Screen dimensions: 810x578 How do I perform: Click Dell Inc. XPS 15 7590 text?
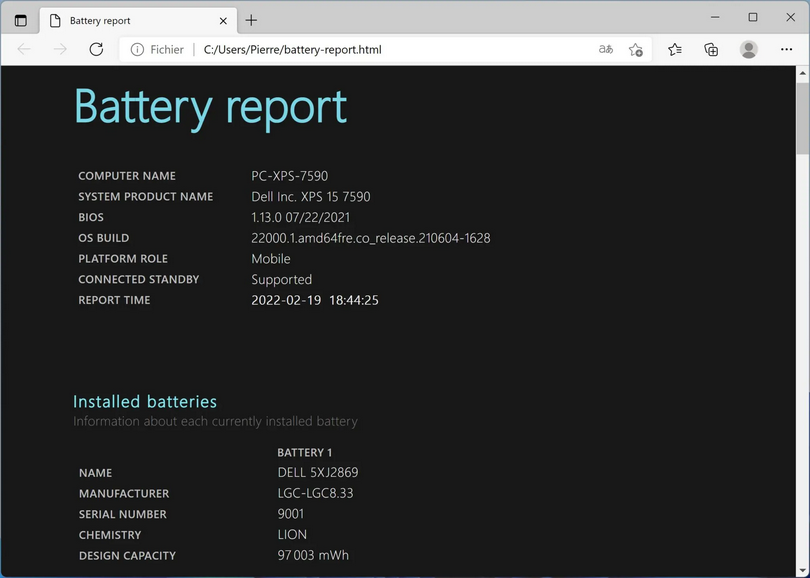(310, 197)
